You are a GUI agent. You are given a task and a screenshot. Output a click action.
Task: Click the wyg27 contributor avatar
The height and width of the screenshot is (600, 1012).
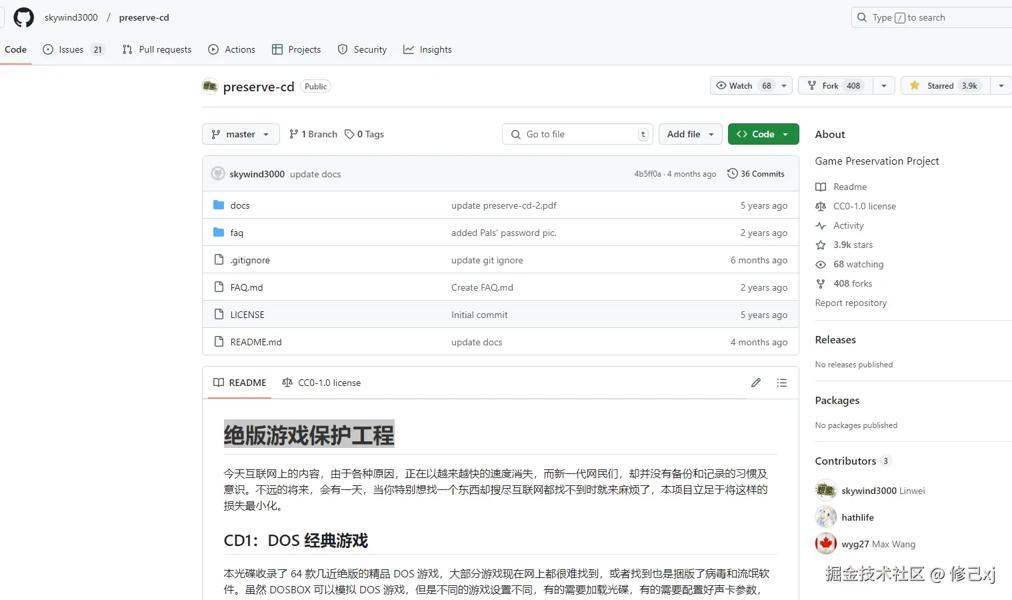pyautogui.click(x=825, y=544)
